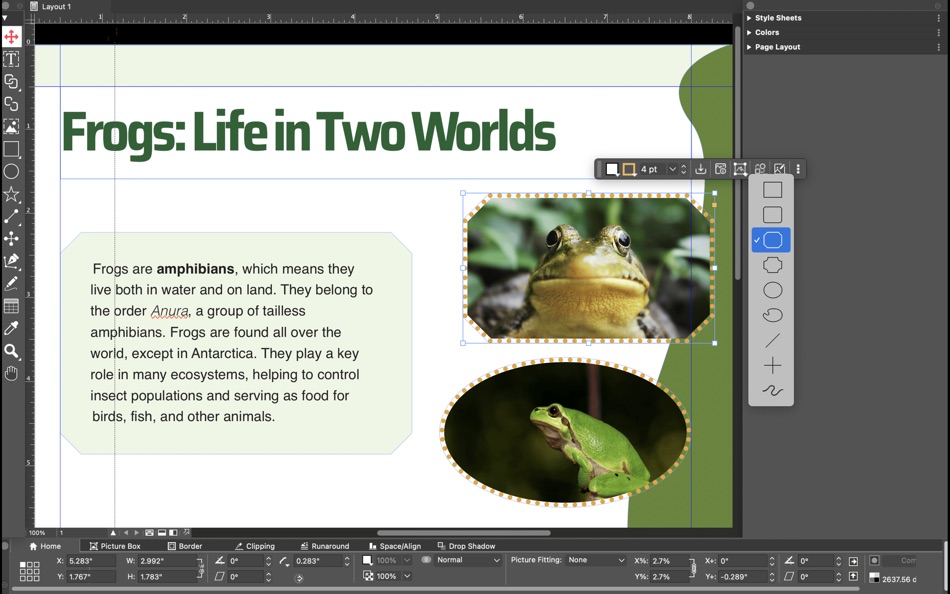Click the corner radius field 0.283"
This screenshot has width=950, height=594.
click(318, 561)
